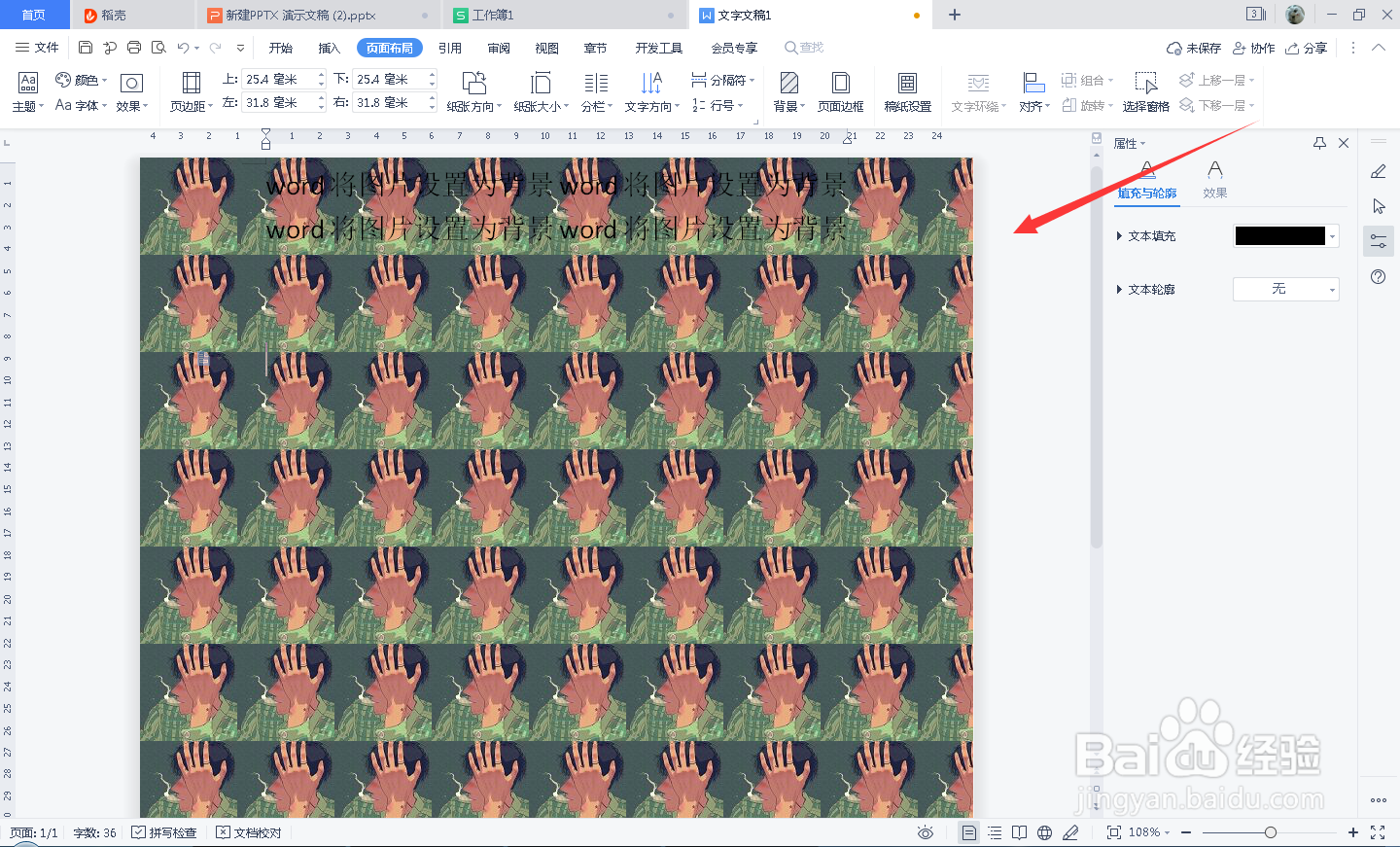Pin the Properties panel
The height and width of the screenshot is (847, 1400).
pos(1319,143)
